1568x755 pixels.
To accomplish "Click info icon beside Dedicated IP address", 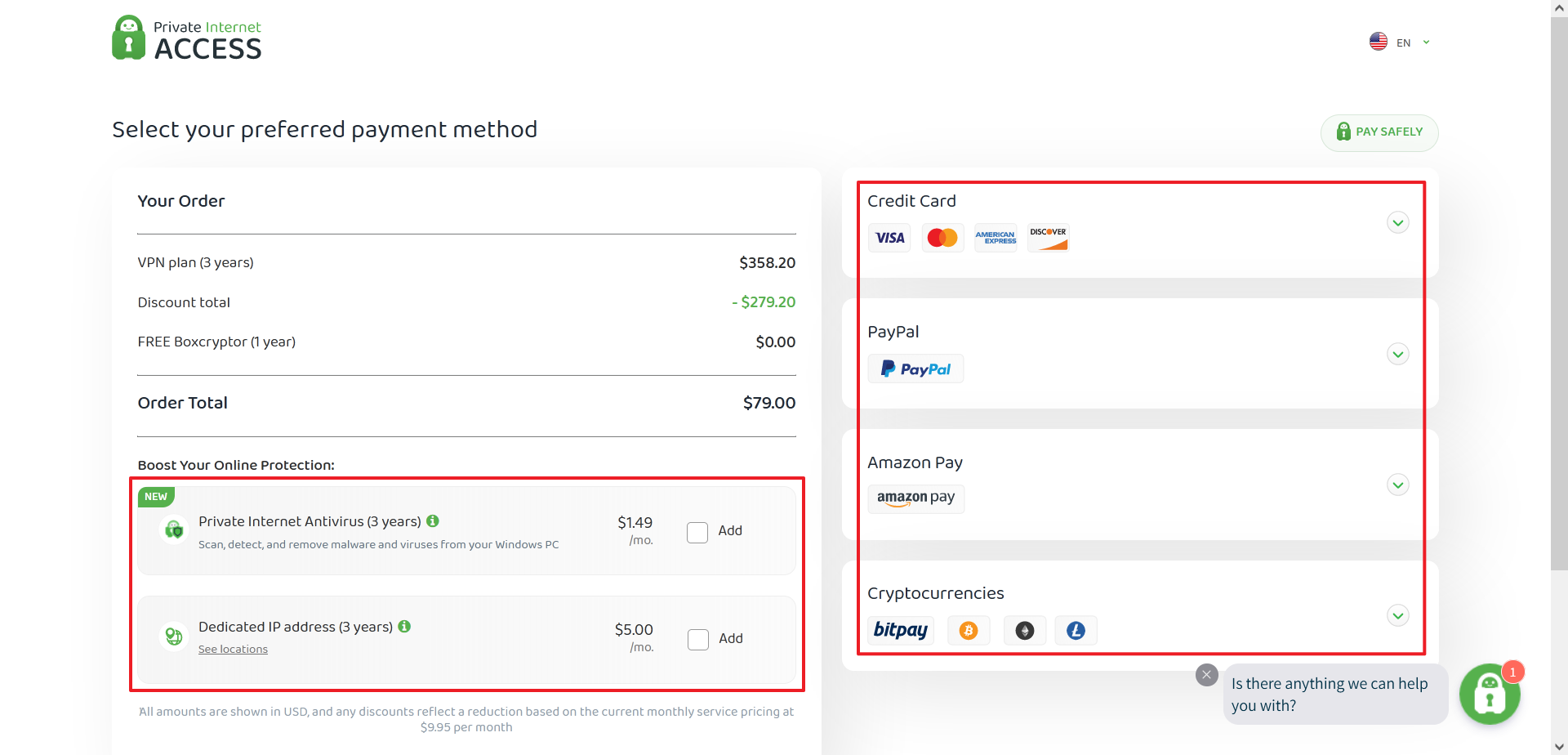I will 404,626.
